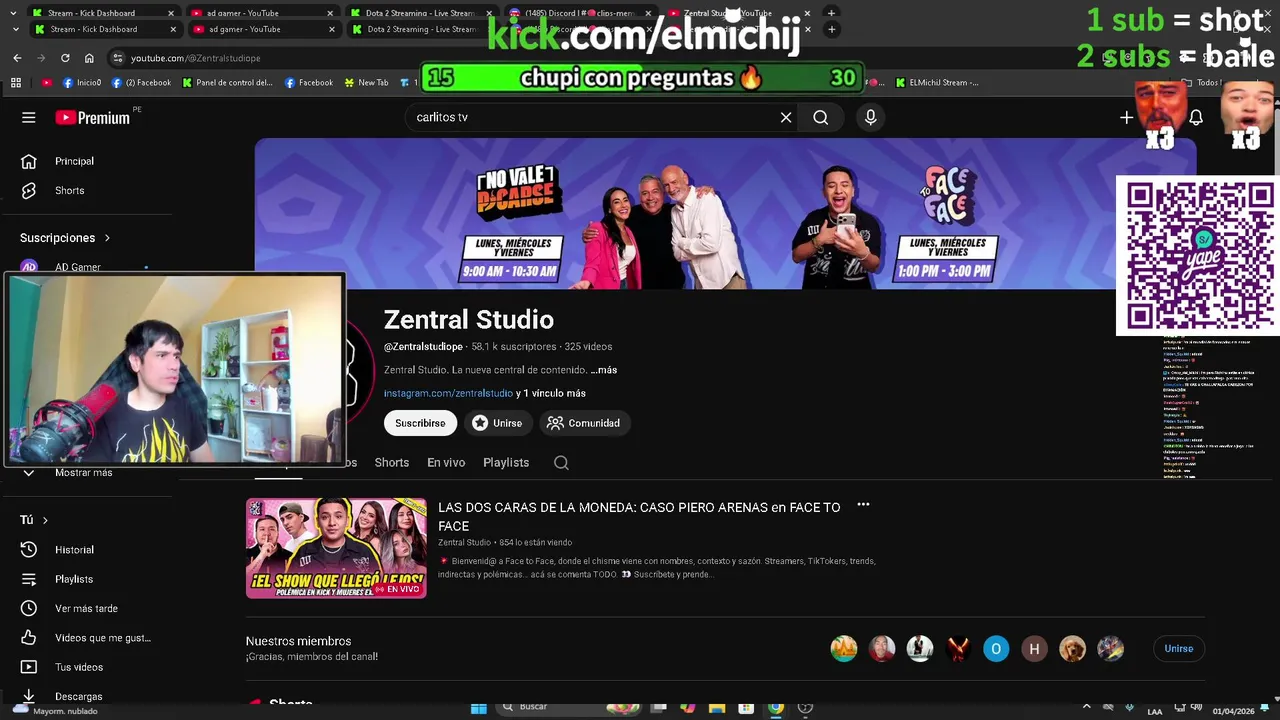Show hidden system tray icons
This screenshot has height=720, width=1280.
pyautogui.click(x=1088, y=708)
